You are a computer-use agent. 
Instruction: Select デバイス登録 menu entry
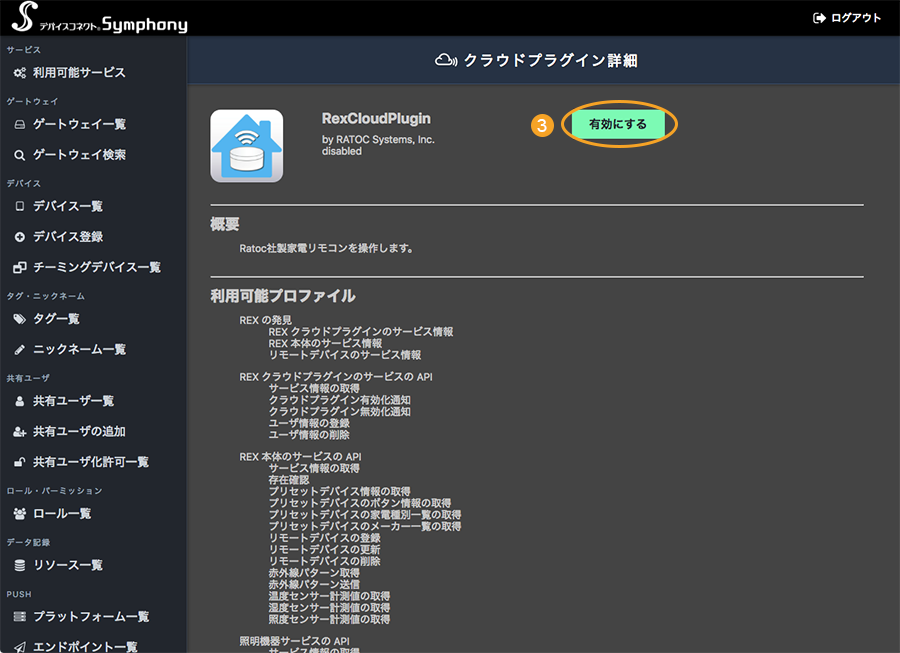click(x=68, y=237)
